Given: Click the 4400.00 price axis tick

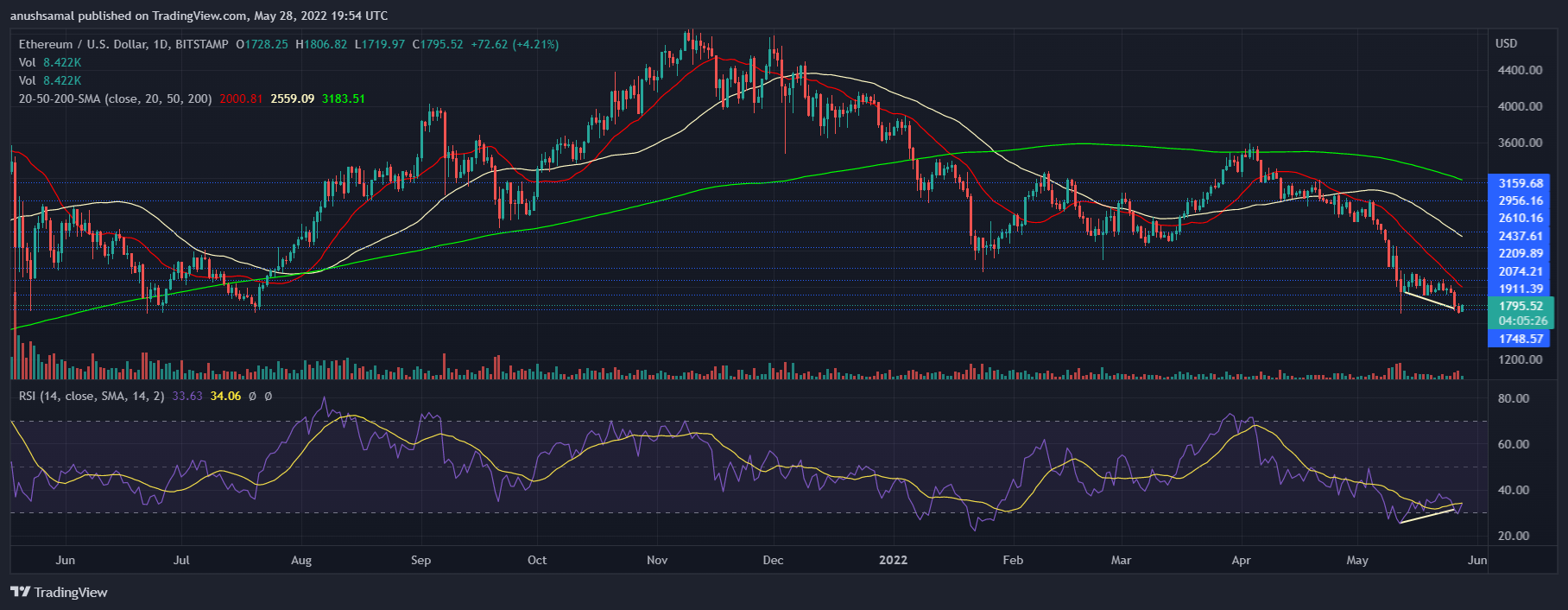Looking at the screenshot, I should click(x=1521, y=70).
